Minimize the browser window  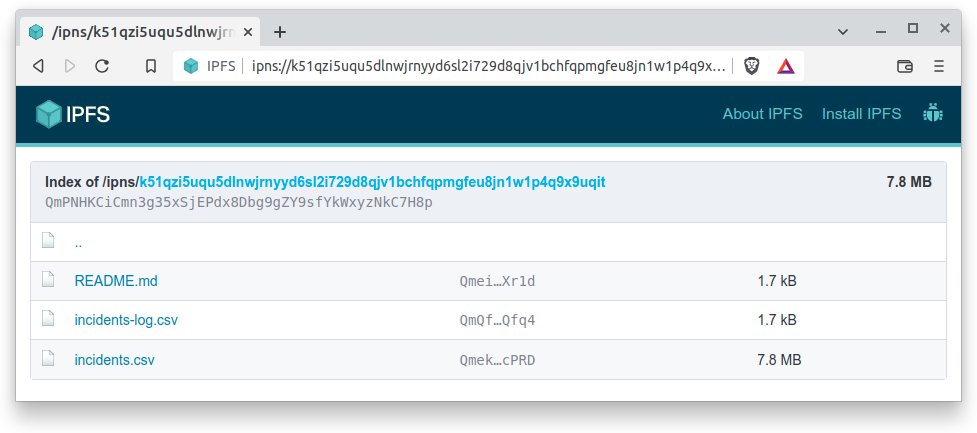coord(880,31)
